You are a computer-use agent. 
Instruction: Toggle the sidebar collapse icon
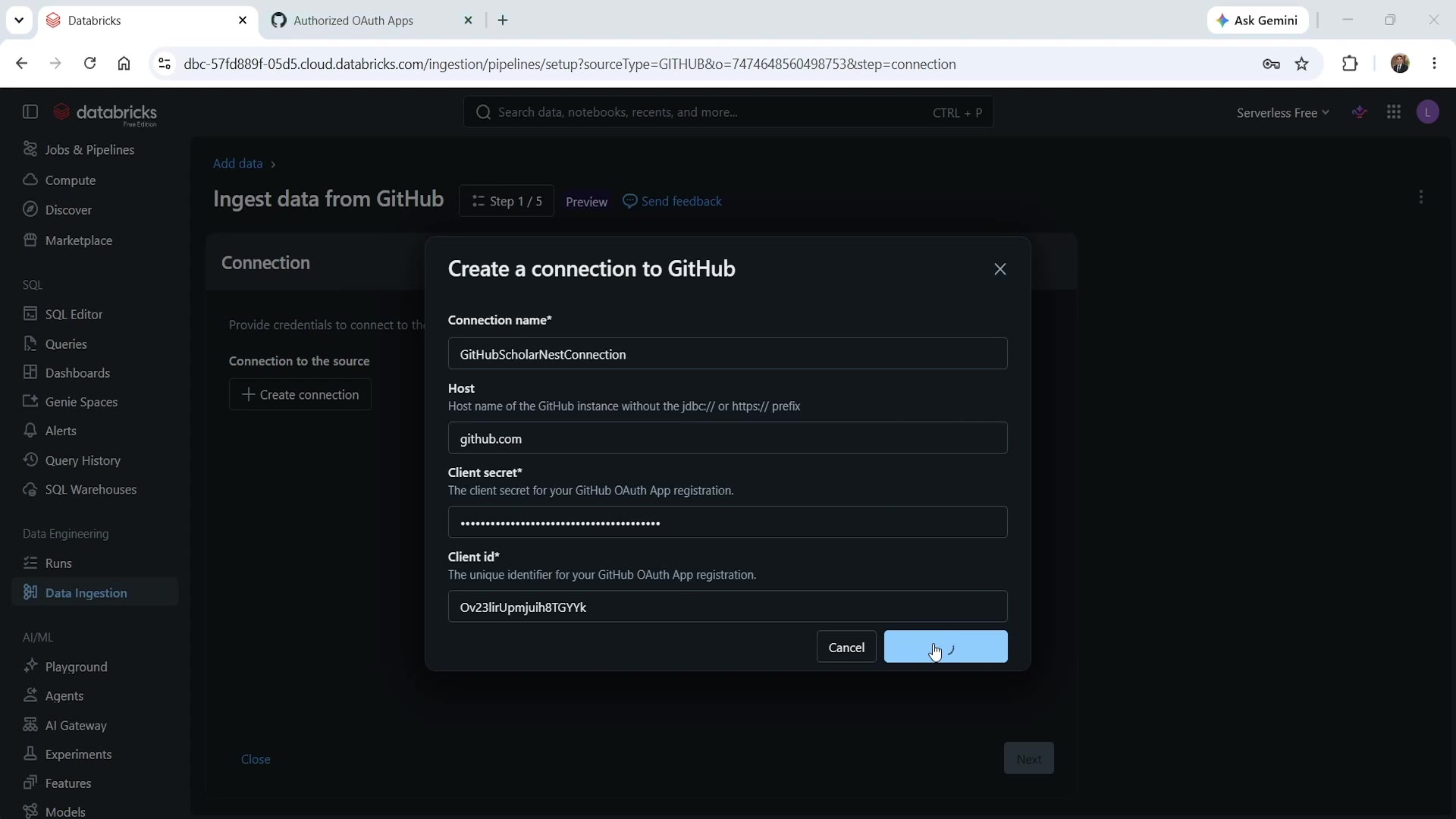point(30,112)
